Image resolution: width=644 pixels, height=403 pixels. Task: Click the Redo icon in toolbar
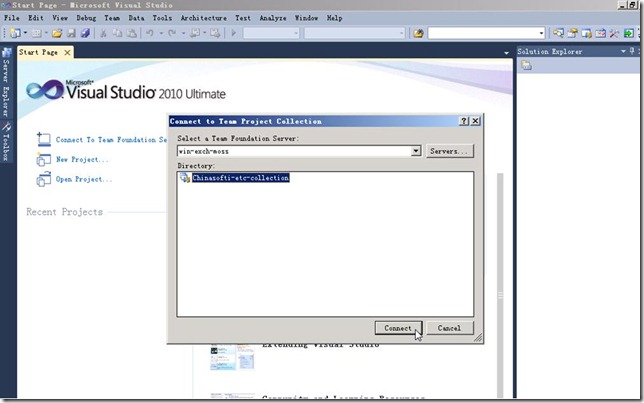tap(172, 33)
